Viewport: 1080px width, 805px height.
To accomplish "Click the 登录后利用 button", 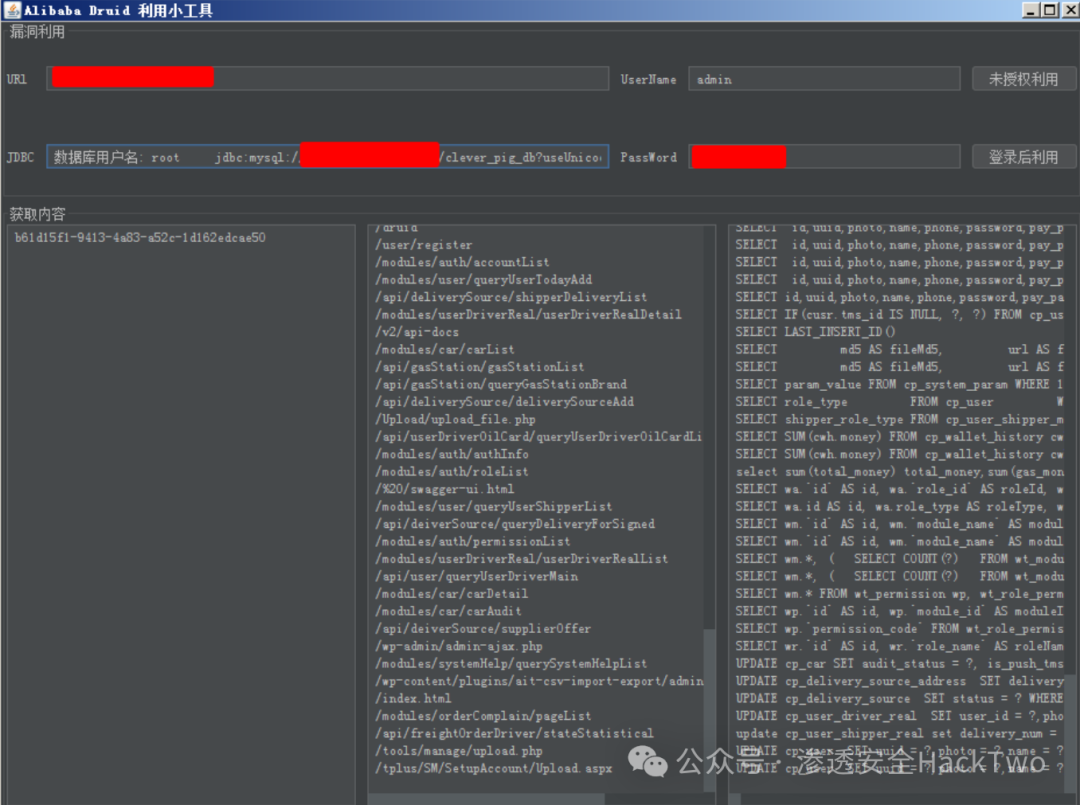I will pyautogui.click(x=1024, y=157).
